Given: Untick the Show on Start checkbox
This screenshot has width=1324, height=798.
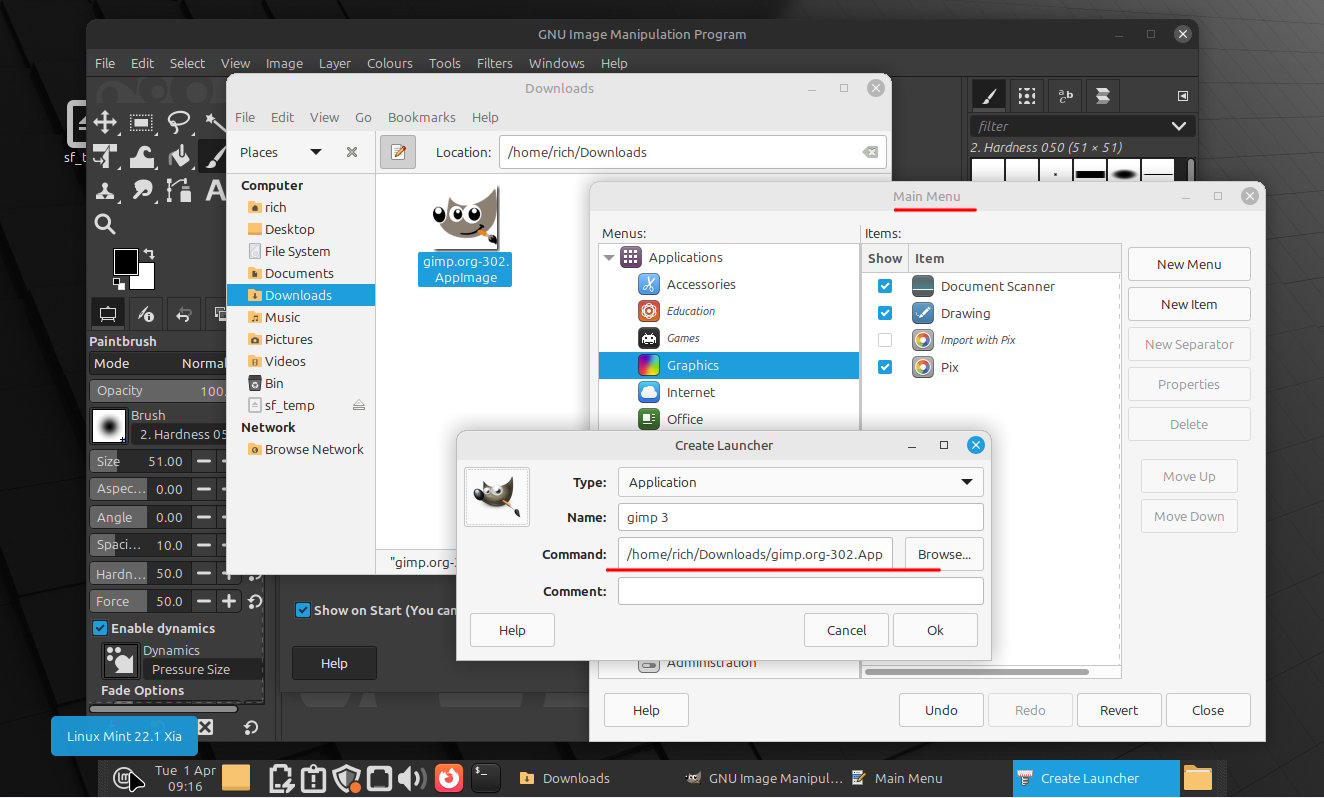Looking at the screenshot, I should 303,610.
